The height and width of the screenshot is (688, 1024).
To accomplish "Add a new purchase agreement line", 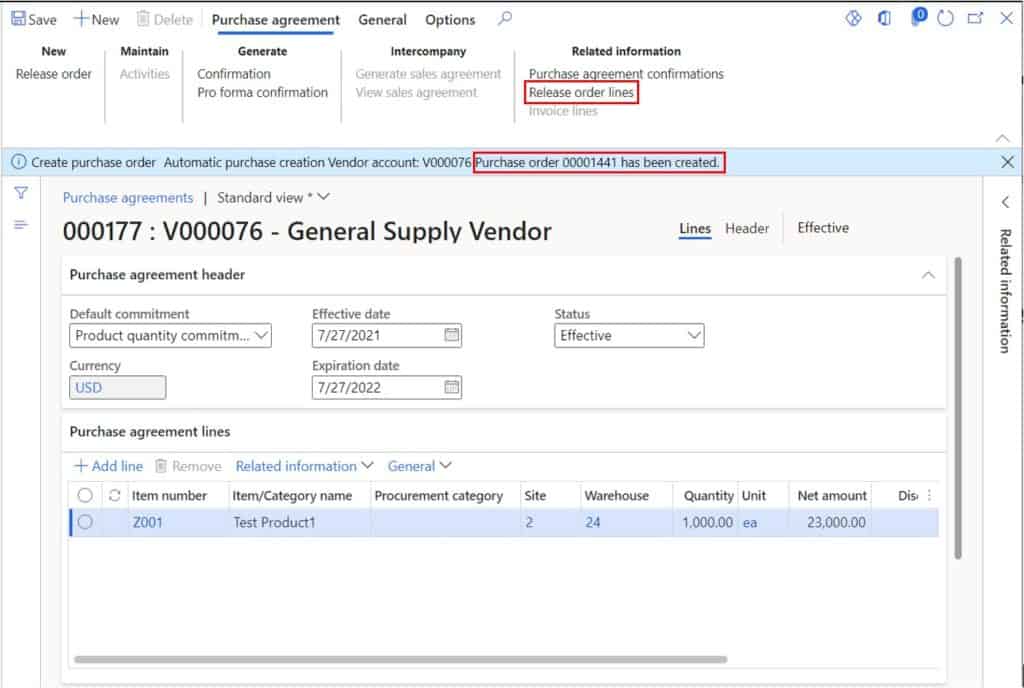I will tap(107, 465).
